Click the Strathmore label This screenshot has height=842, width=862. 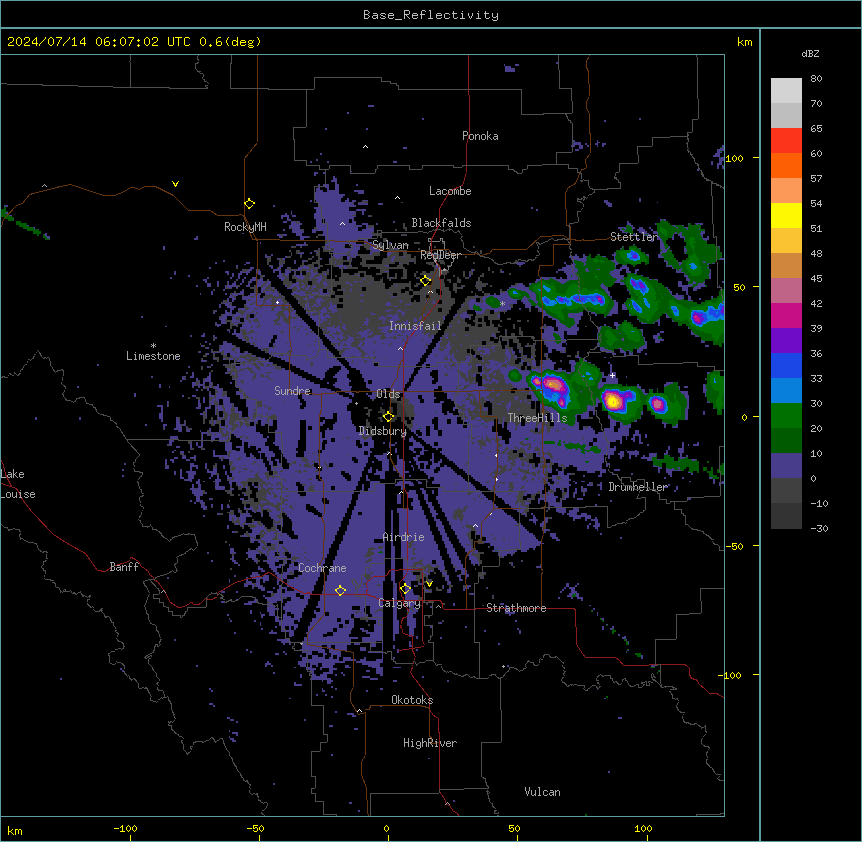point(516,608)
